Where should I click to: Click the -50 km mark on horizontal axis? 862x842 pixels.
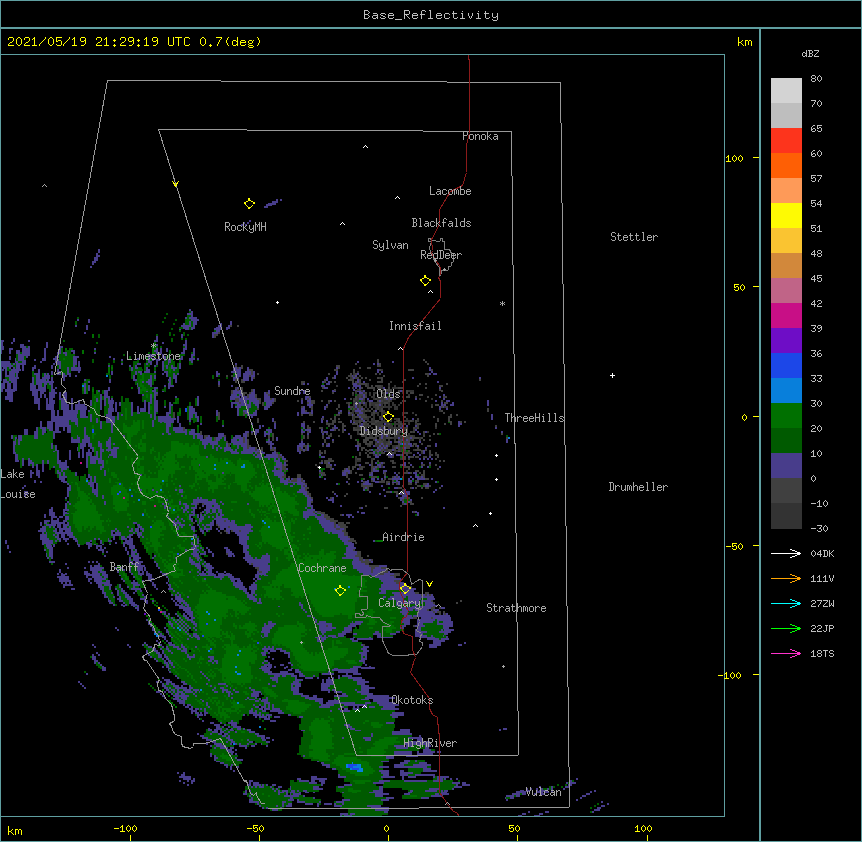(255, 828)
